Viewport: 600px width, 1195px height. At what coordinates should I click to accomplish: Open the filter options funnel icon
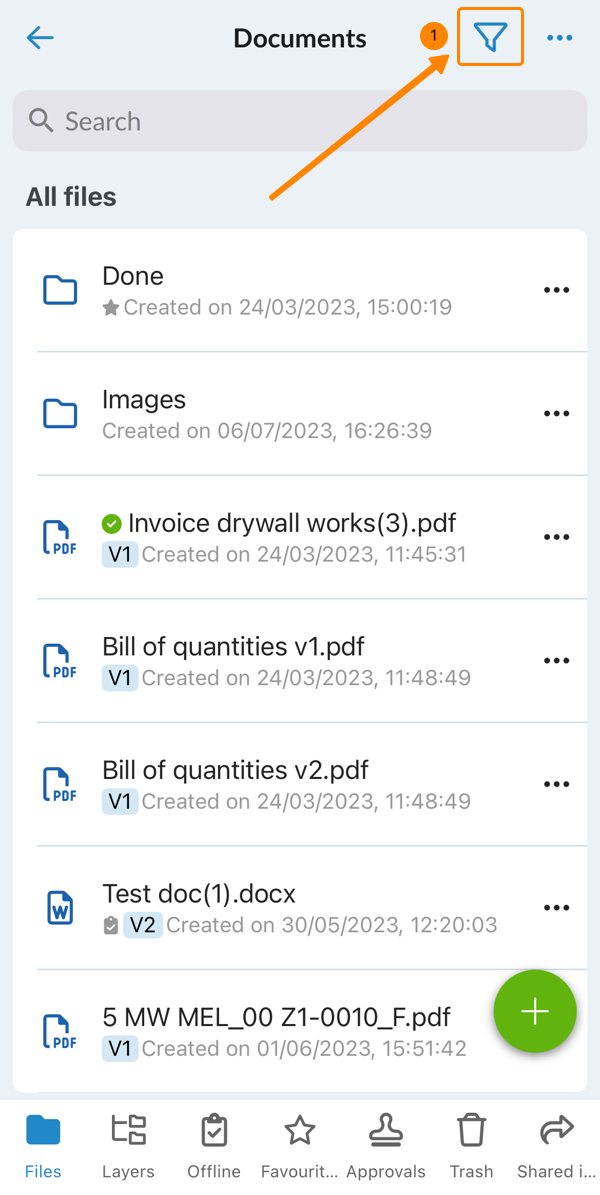point(490,38)
